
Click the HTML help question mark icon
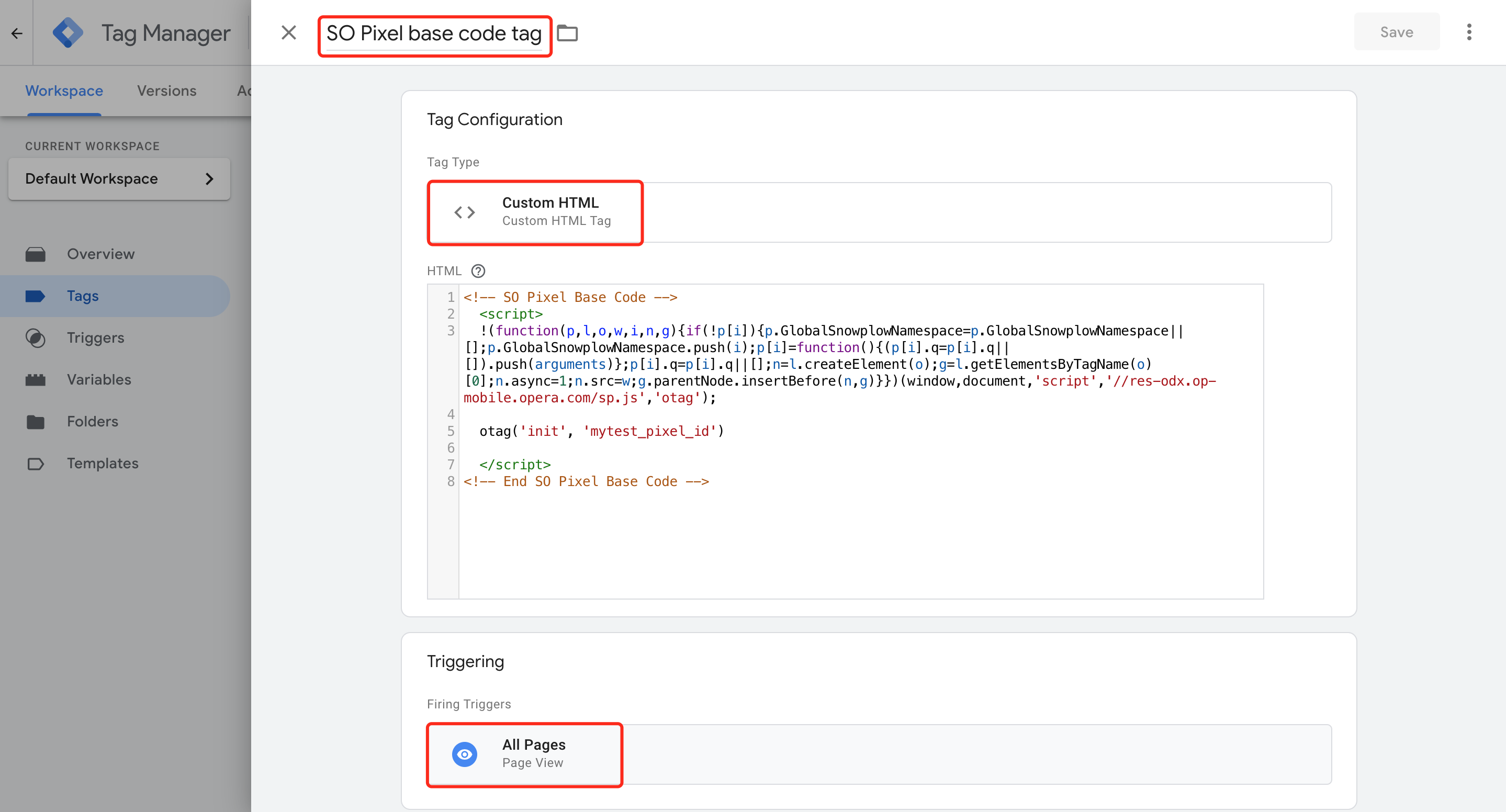[478, 271]
